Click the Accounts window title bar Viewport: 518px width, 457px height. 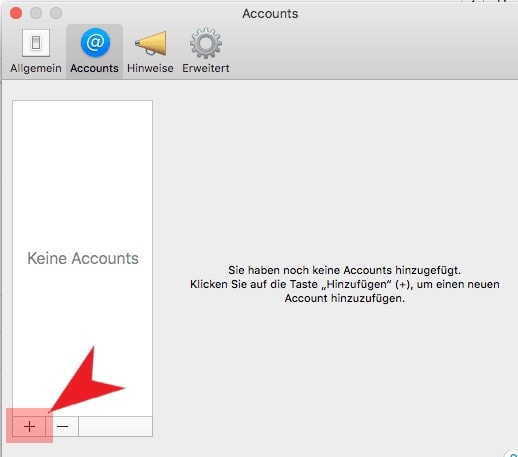pyautogui.click(x=270, y=14)
